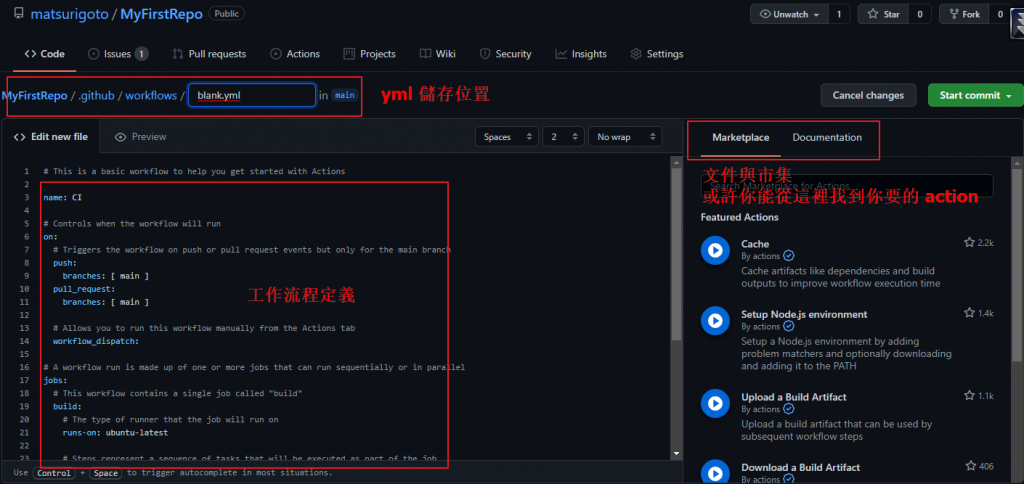The image size is (1024, 484).
Task: Click the blank.yml filename field
Action: pyautogui.click(x=252, y=95)
